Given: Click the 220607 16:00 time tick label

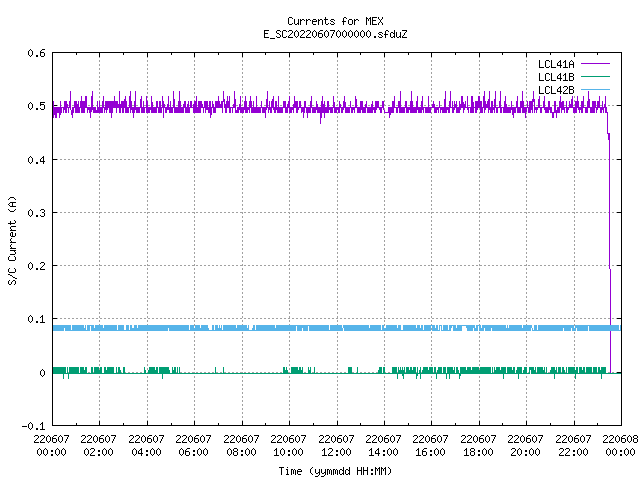Looking at the screenshot, I should [431, 445].
